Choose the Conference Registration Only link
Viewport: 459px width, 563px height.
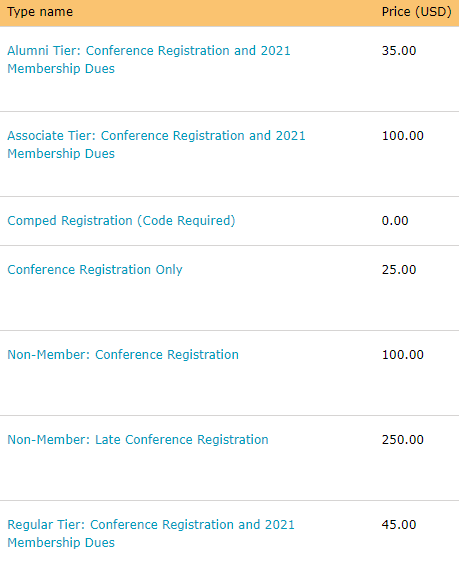(x=95, y=270)
